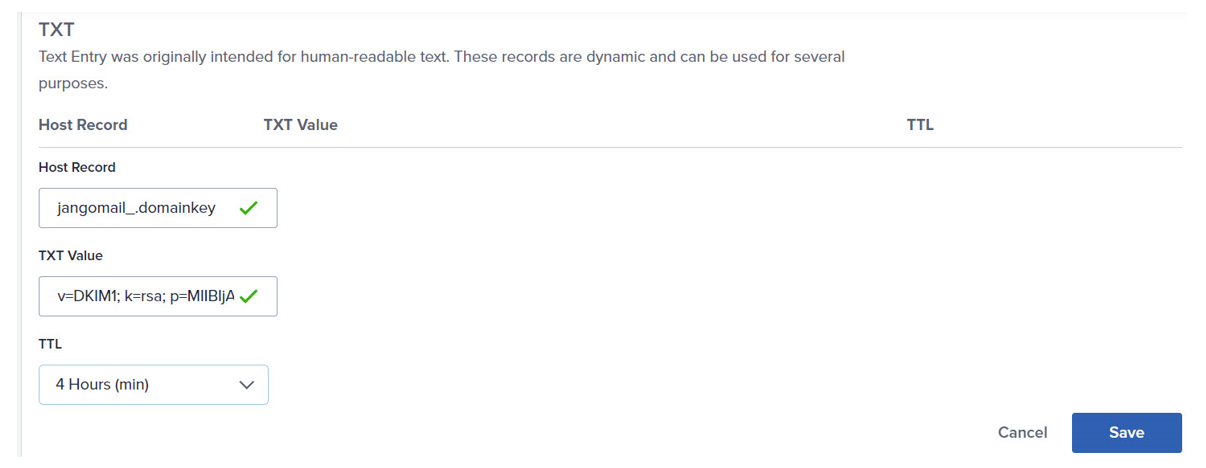1206x468 pixels.
Task: Click the Text Entry description paragraph
Action: 442,70
